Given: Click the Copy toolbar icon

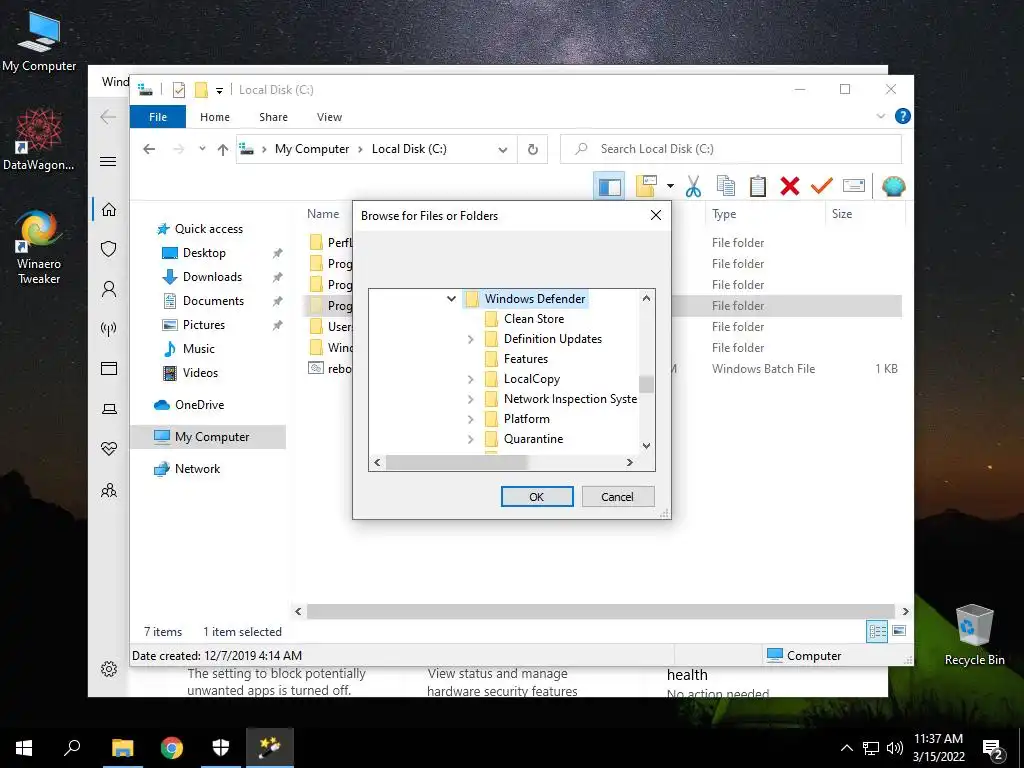Looking at the screenshot, I should pos(726,187).
